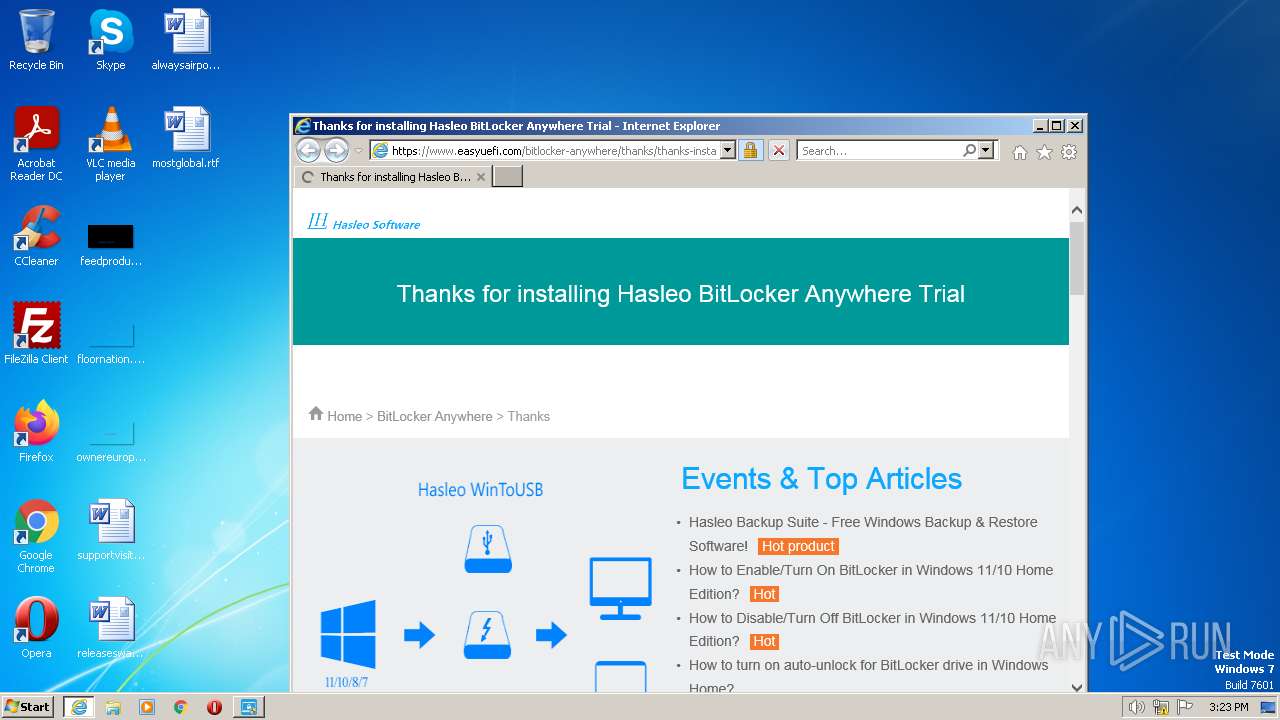Click the 3:23 PM system clock
Viewport: 1280px width, 720px height.
pyautogui.click(x=1228, y=707)
